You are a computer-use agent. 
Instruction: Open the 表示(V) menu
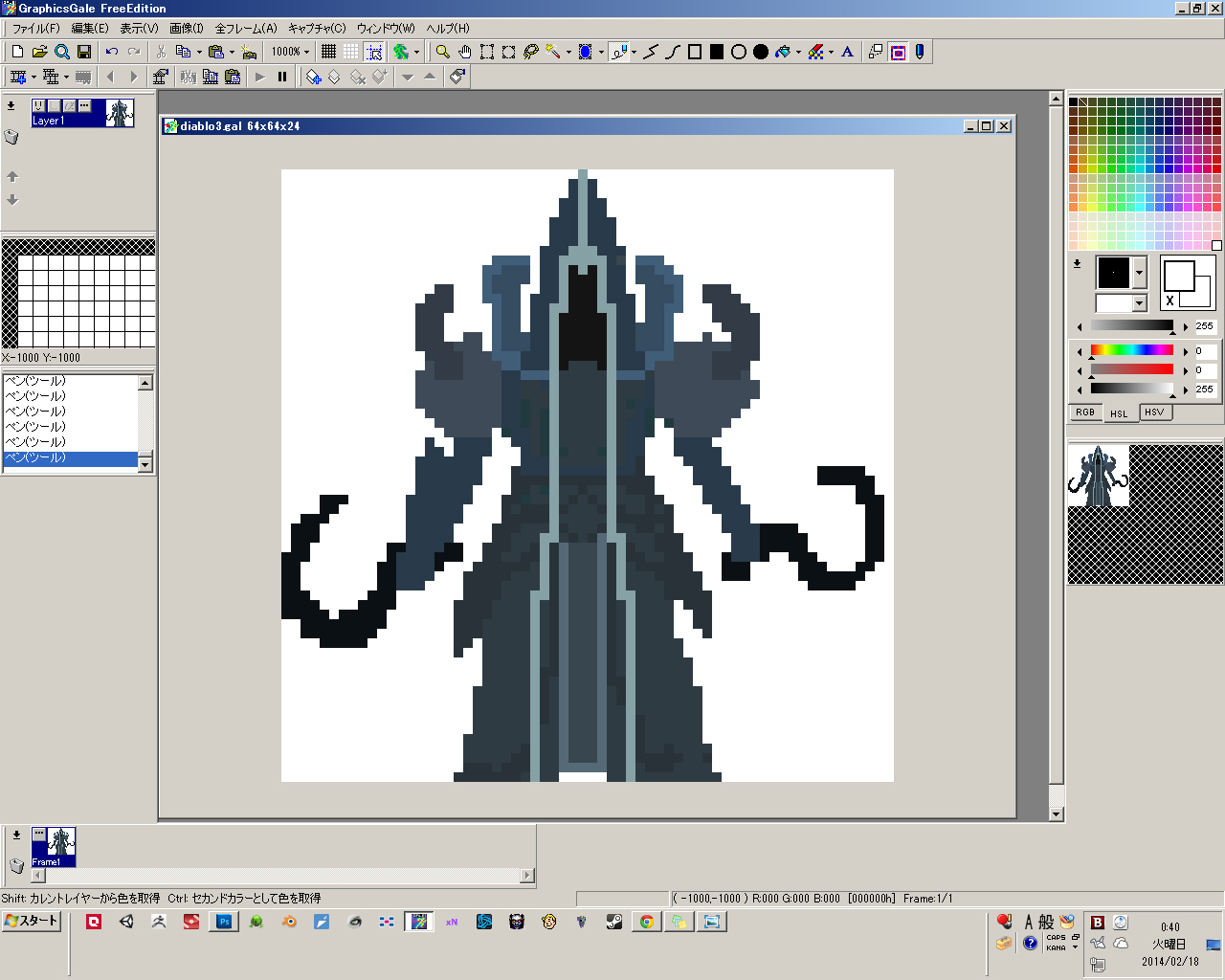pyautogui.click(x=139, y=29)
